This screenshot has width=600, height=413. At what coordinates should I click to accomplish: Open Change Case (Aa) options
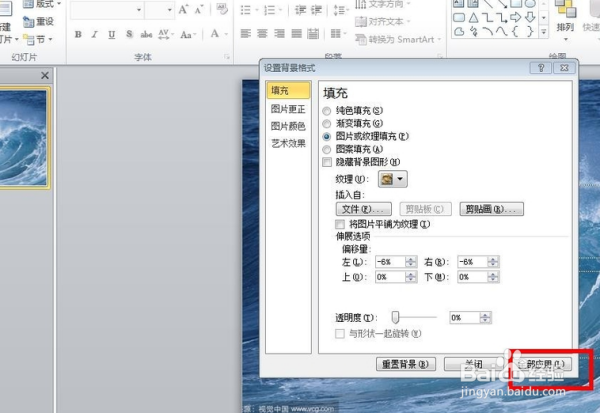(x=188, y=34)
